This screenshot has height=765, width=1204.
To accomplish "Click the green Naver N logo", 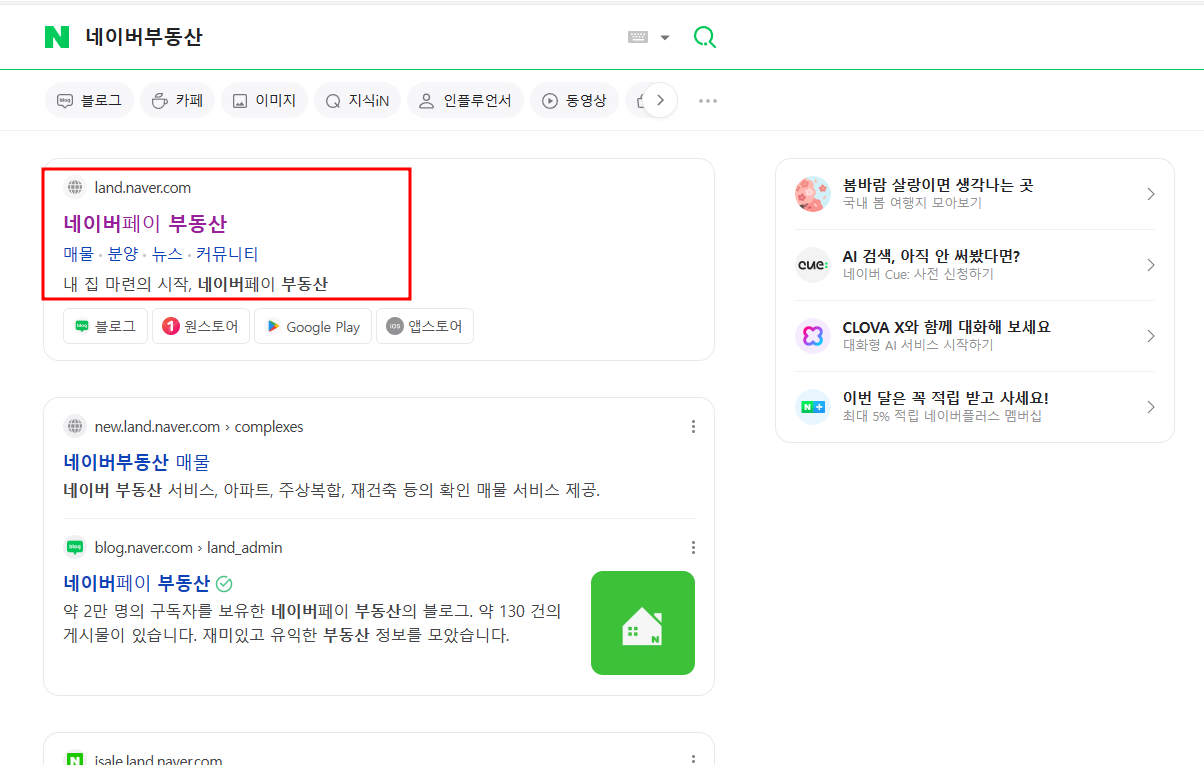I will (x=57, y=37).
